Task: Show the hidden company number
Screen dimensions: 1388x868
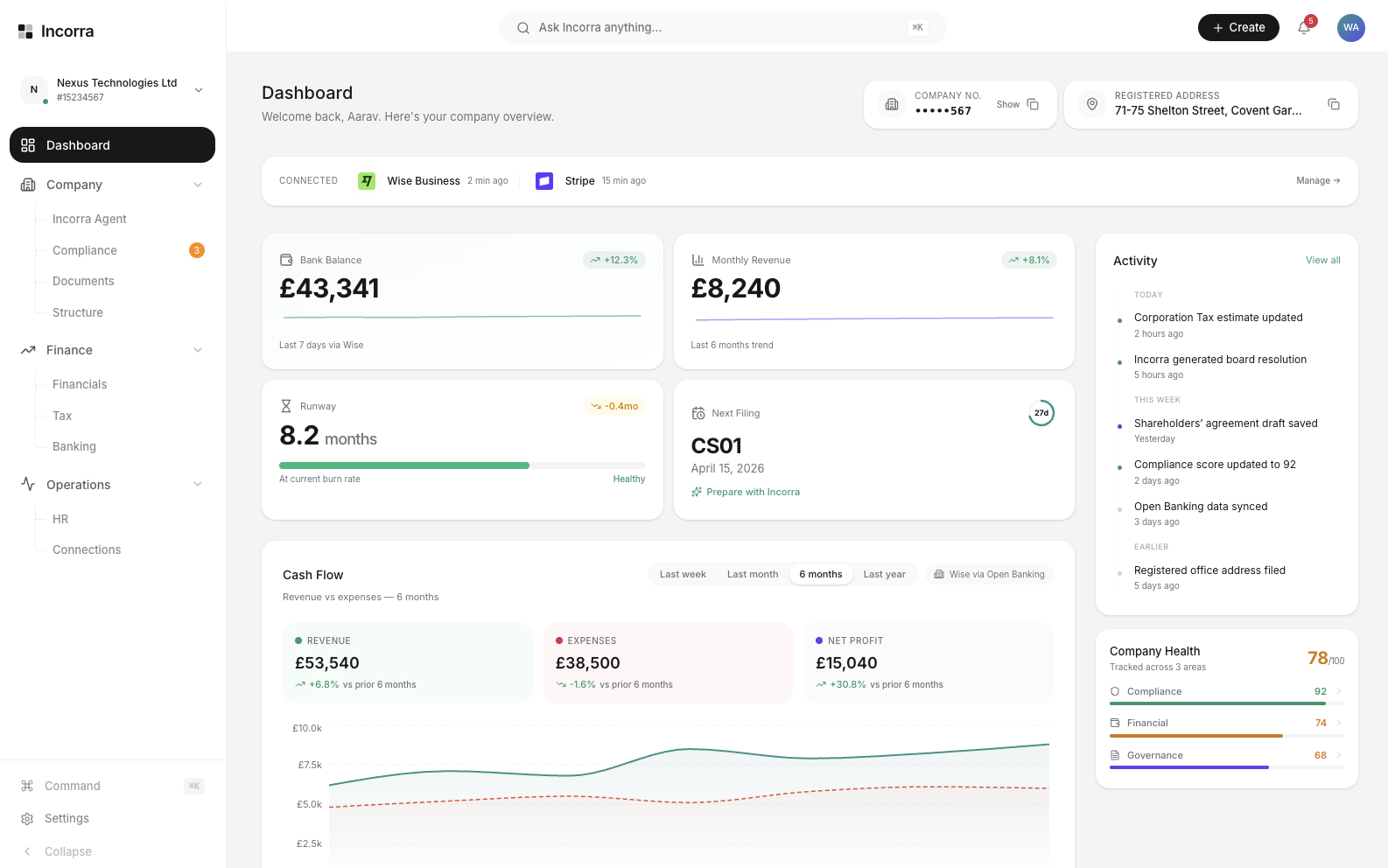Action: click(1007, 104)
